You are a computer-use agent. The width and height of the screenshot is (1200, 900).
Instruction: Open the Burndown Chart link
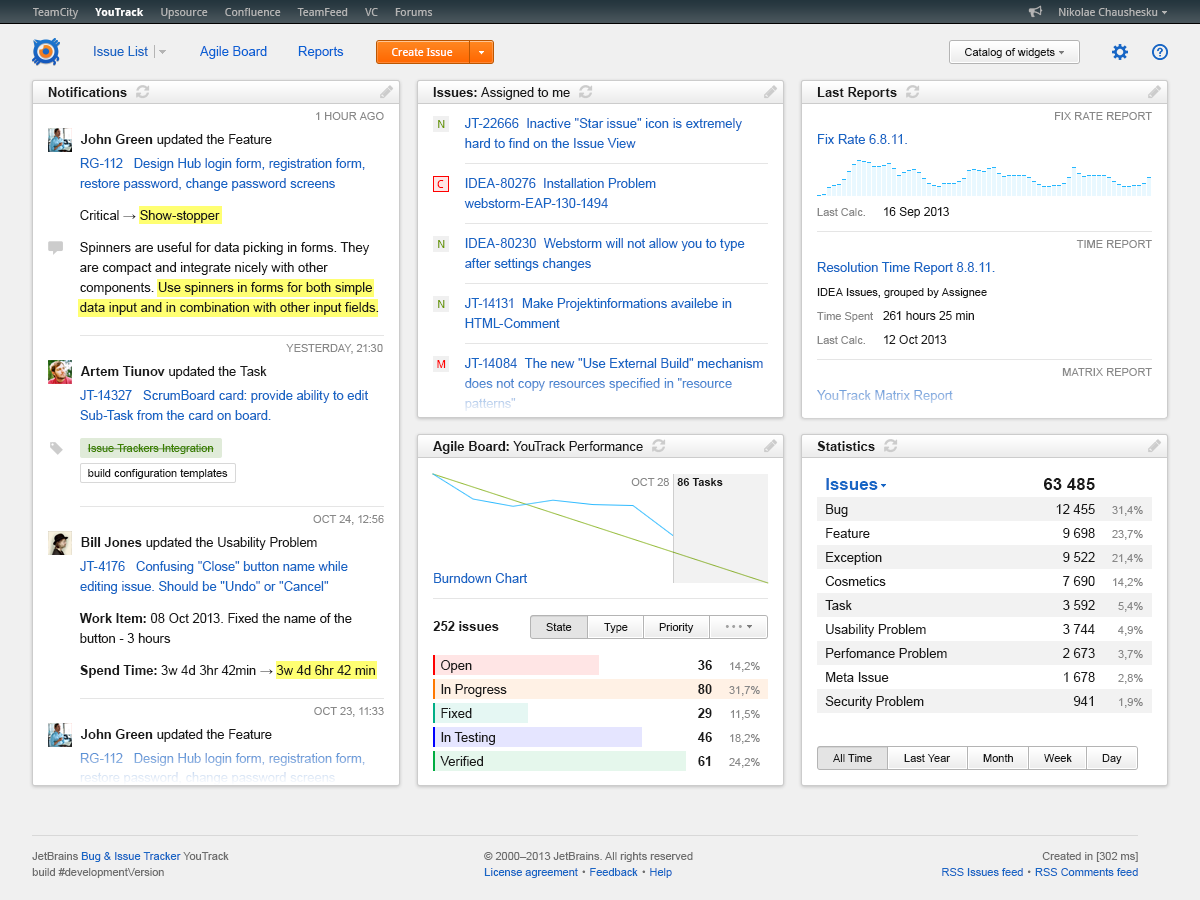[480, 578]
